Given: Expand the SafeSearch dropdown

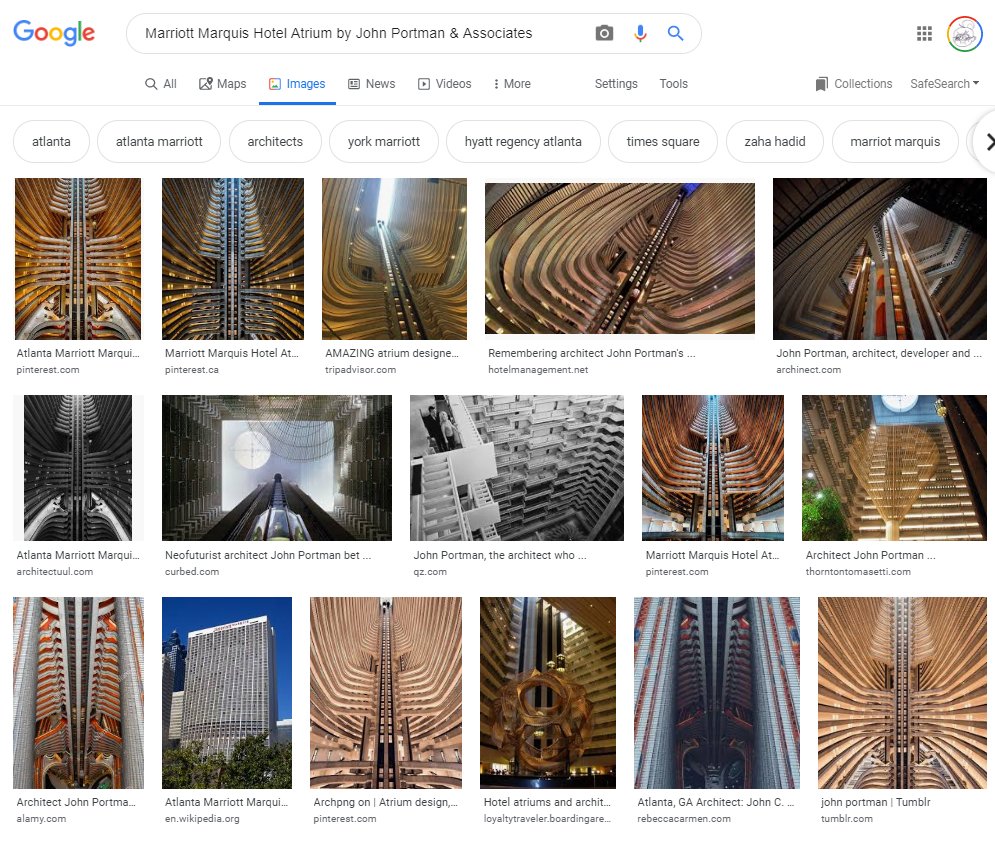Looking at the screenshot, I should (945, 84).
